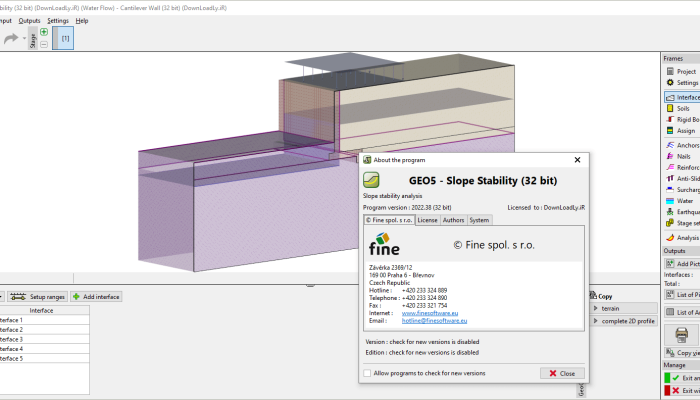The height and width of the screenshot is (400, 700).
Task: Switch to the System tab in About dialog
Action: coord(479,220)
